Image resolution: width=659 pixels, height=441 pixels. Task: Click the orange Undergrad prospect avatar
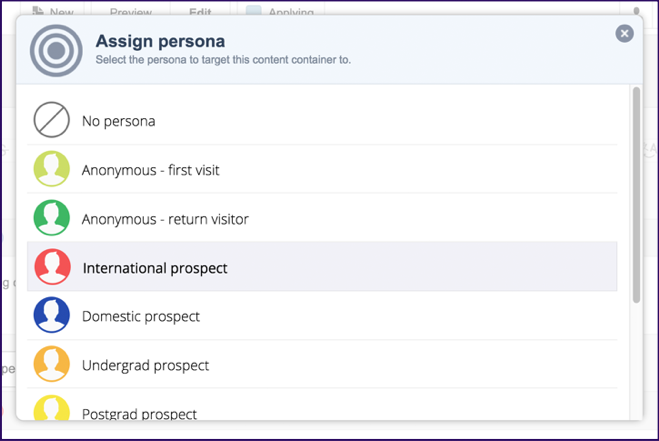click(x=51, y=364)
